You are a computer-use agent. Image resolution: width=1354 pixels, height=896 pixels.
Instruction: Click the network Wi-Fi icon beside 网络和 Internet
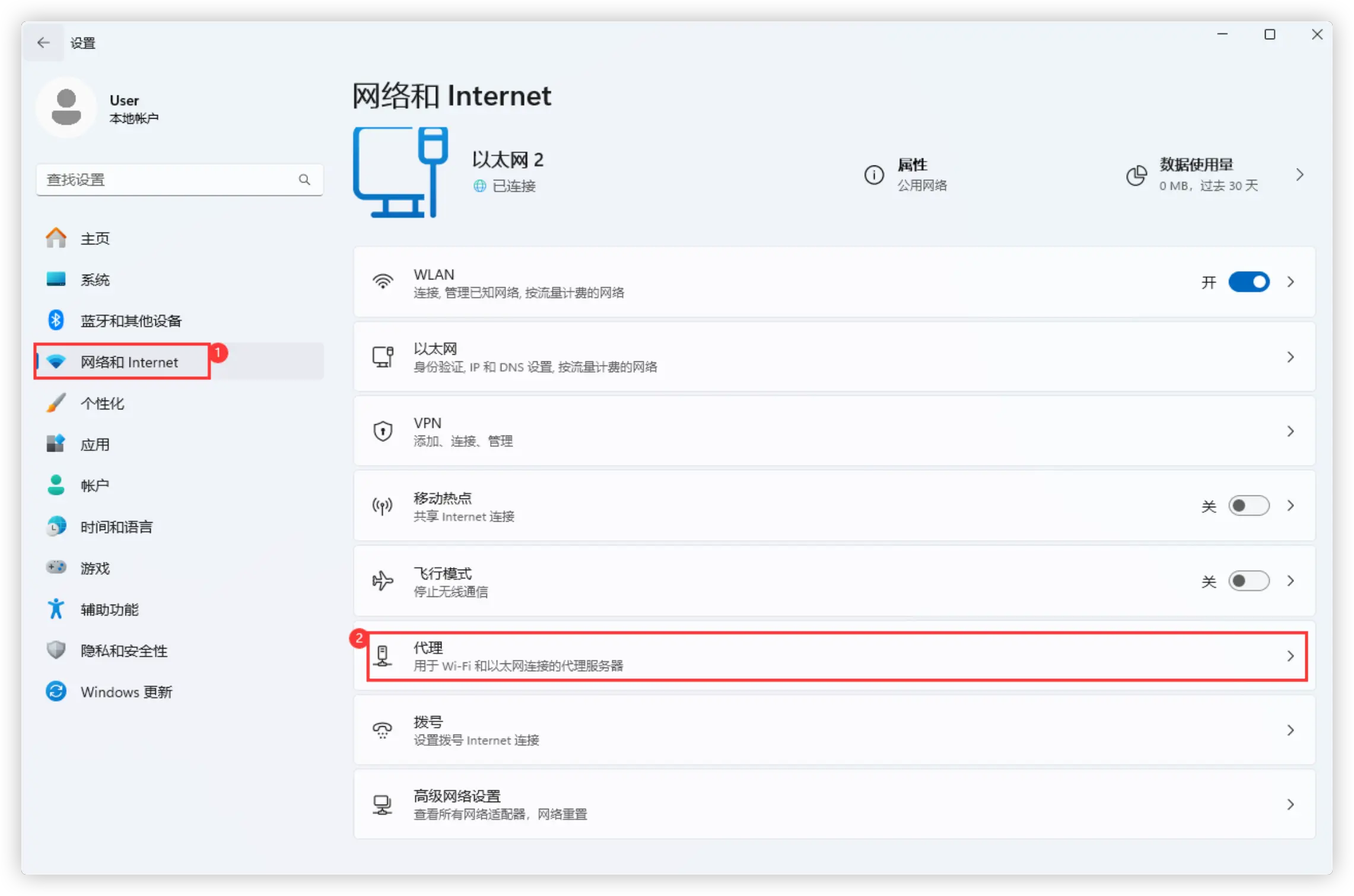(56, 361)
